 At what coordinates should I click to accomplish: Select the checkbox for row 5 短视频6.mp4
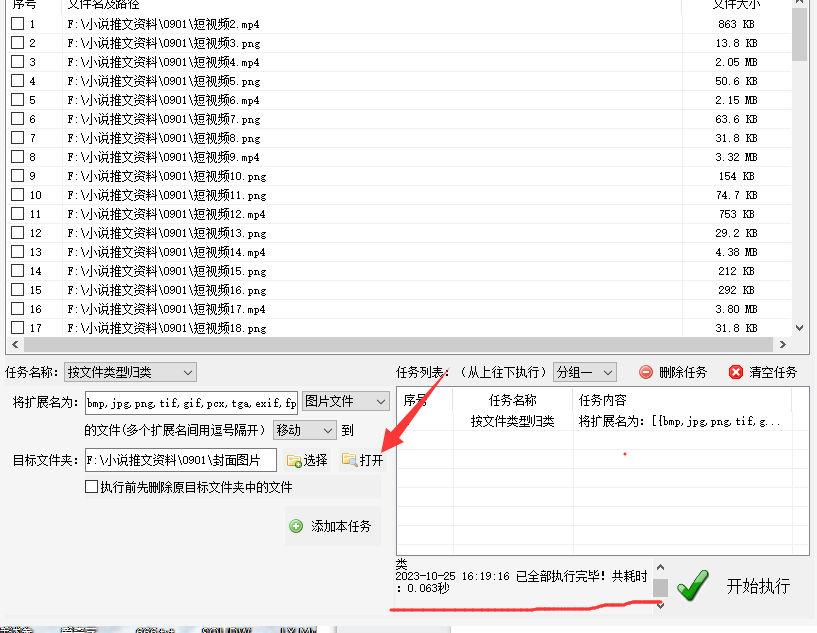[18, 100]
